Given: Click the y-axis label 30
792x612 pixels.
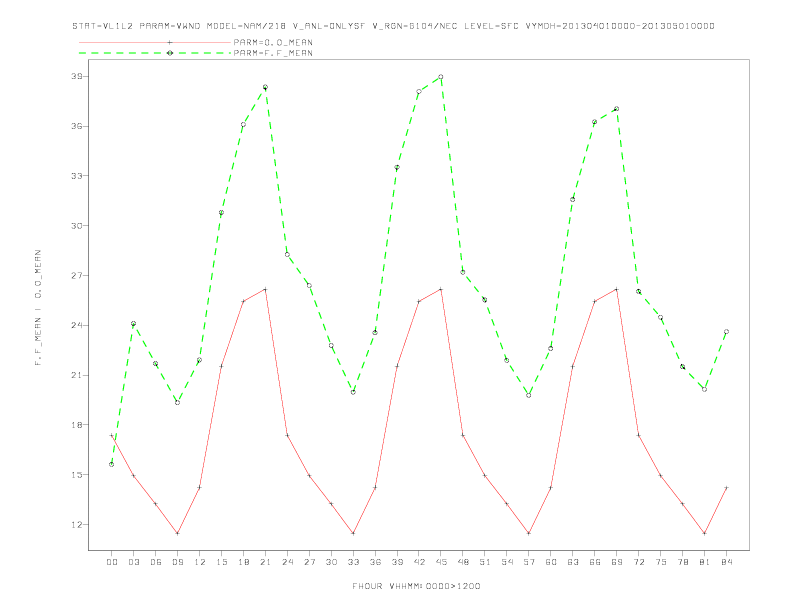Looking at the screenshot, I should [77, 226].
